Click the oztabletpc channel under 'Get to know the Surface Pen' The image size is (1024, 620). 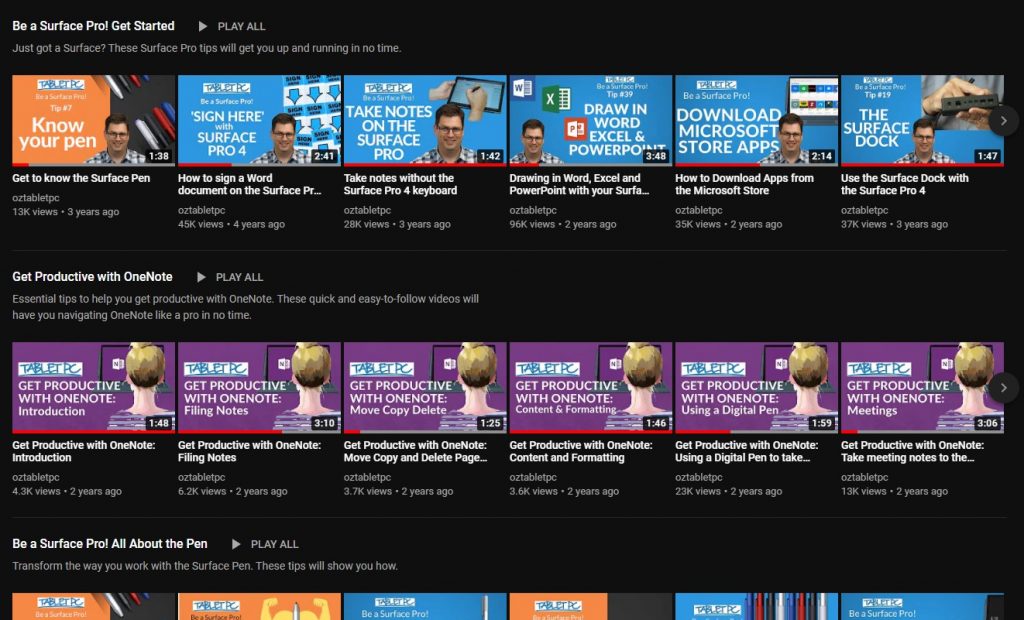[x=36, y=198]
